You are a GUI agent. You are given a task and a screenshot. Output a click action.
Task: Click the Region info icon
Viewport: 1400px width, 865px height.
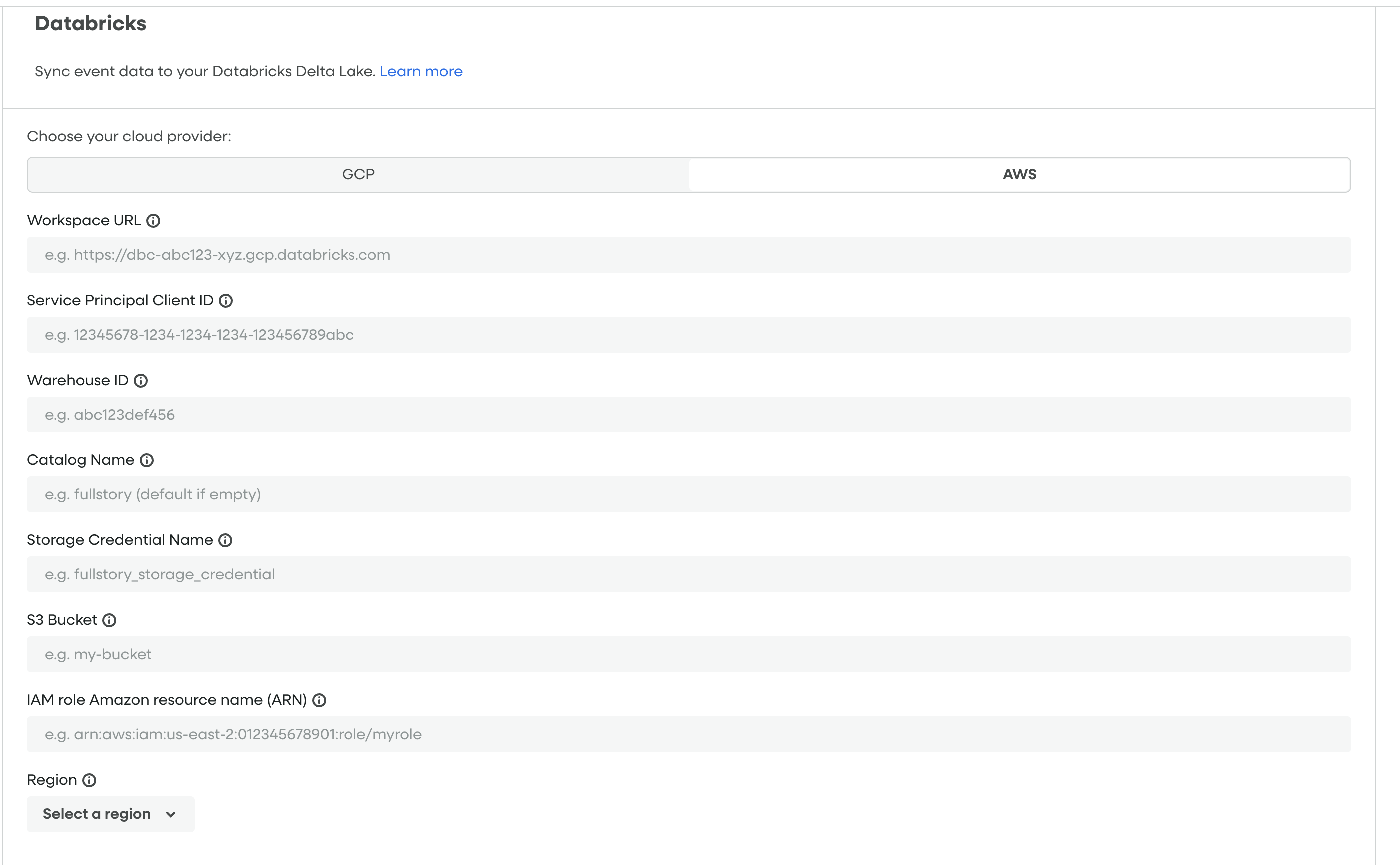point(89,779)
